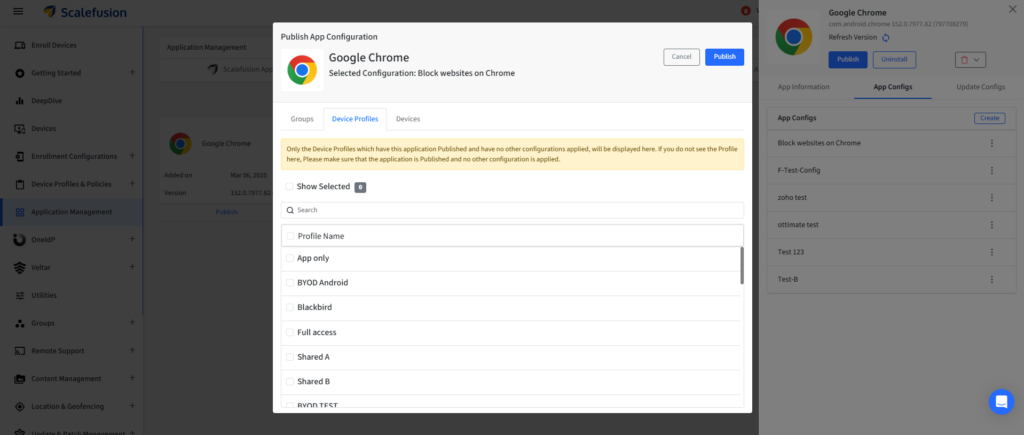This screenshot has width=1024, height=435.
Task: Open the delete dropdown in Chrome panel
Action: pos(970,59)
